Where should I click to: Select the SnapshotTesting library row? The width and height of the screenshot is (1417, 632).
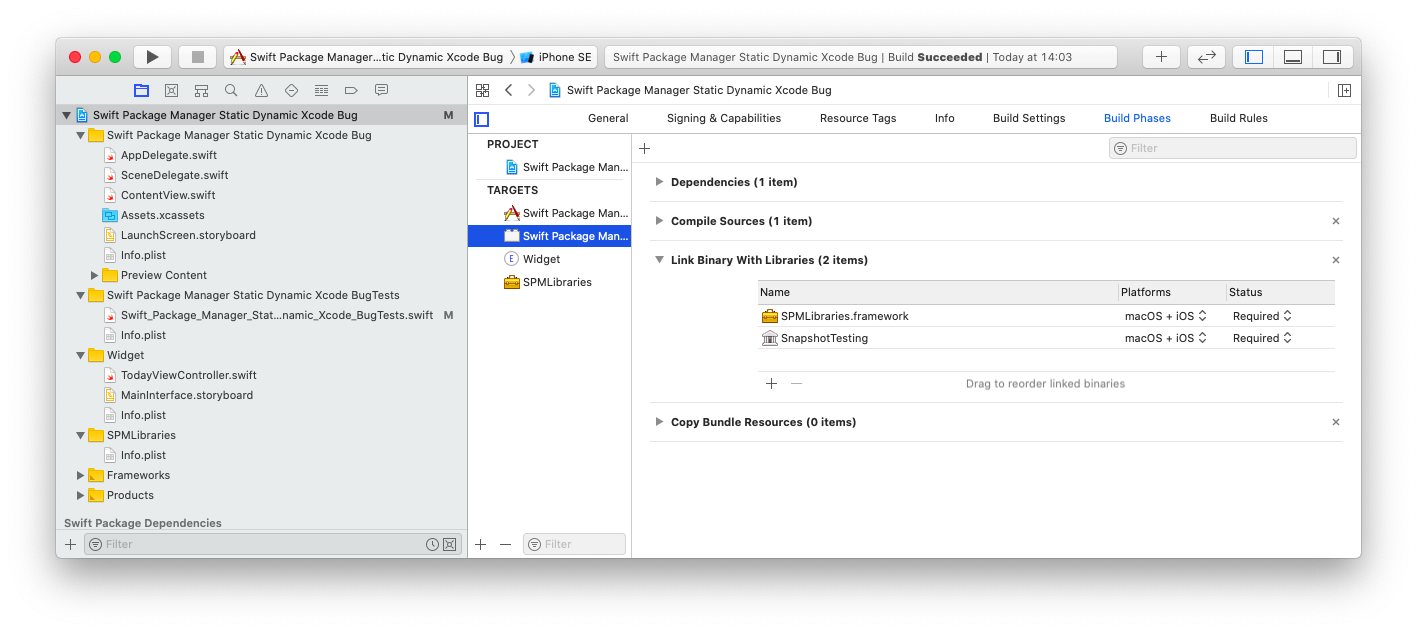click(1046, 338)
